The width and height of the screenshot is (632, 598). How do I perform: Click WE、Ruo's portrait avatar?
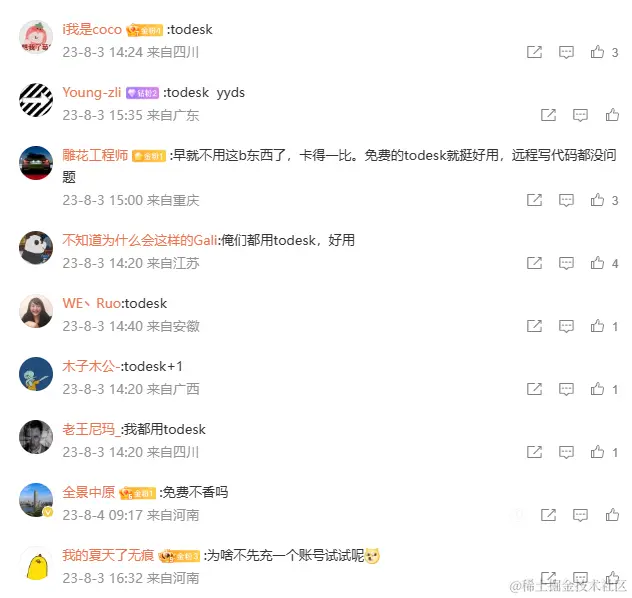[x=36, y=311]
